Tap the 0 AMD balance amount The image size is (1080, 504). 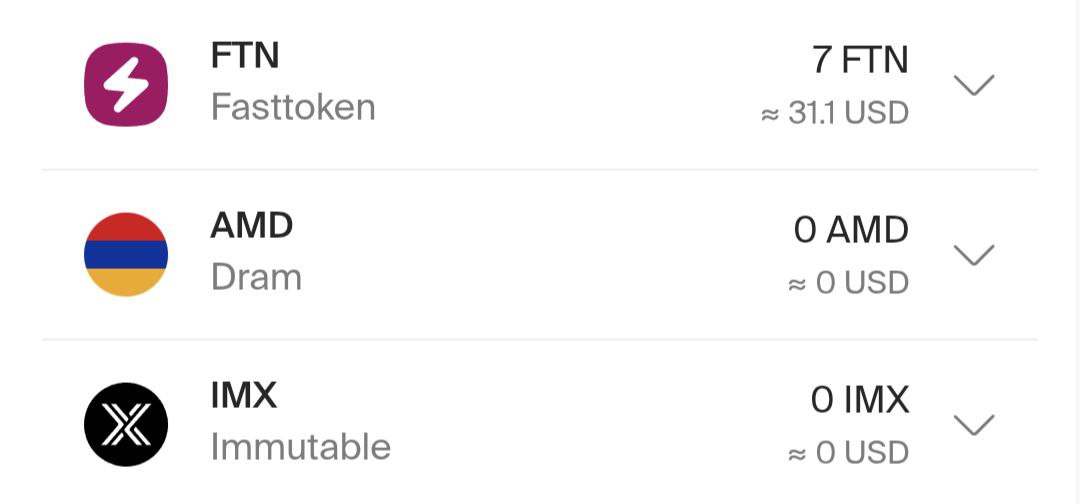(851, 230)
